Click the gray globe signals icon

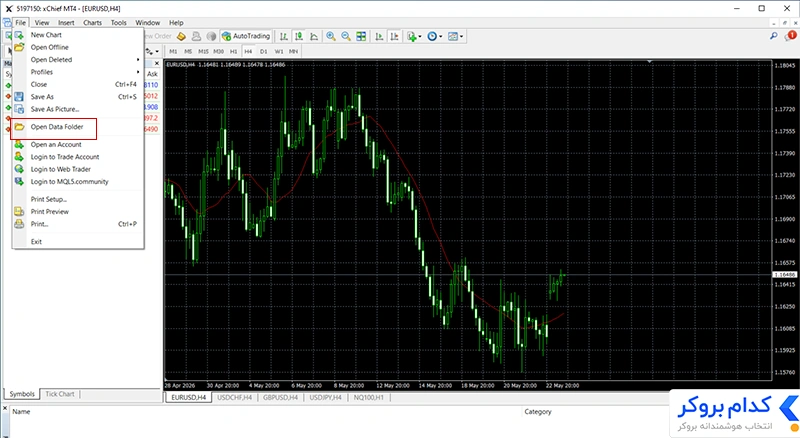coord(211,36)
